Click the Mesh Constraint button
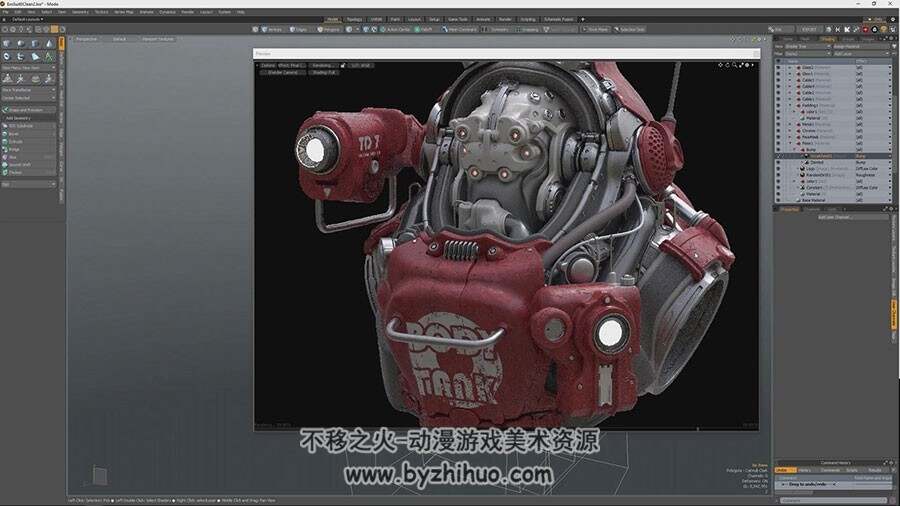900x506 pixels. coord(460,29)
